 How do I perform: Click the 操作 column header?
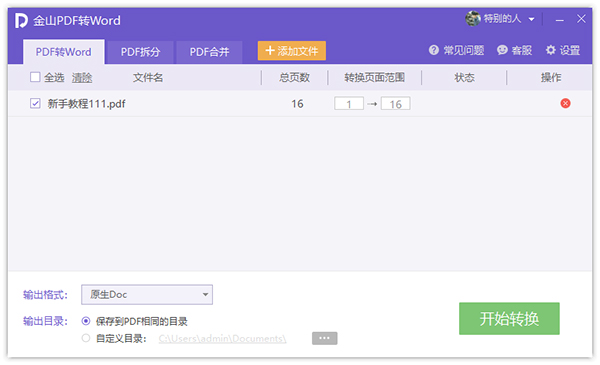[551, 78]
